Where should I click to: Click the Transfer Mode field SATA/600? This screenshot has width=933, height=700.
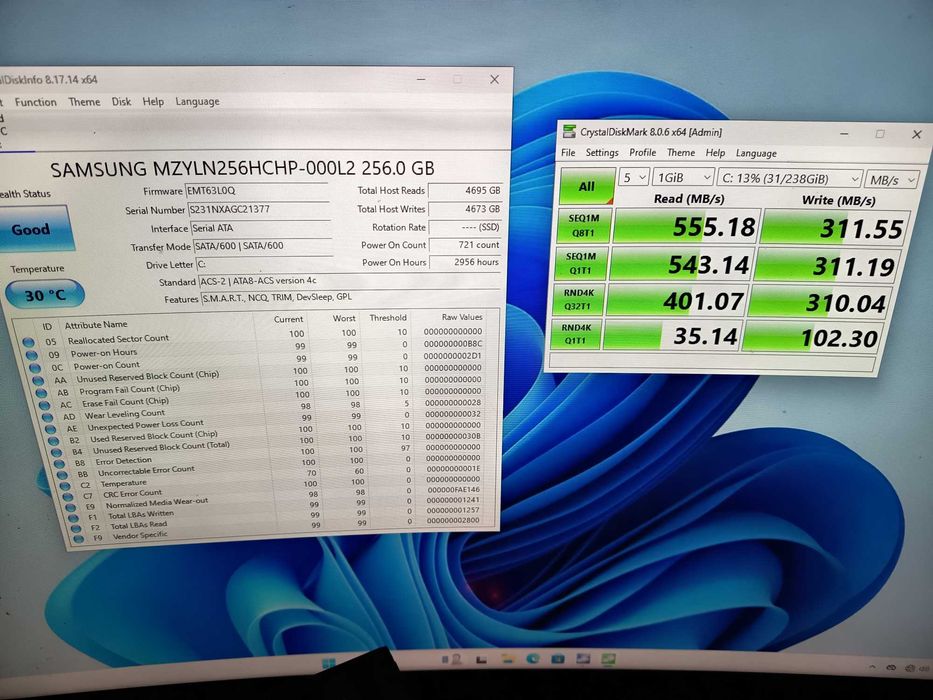coord(262,246)
